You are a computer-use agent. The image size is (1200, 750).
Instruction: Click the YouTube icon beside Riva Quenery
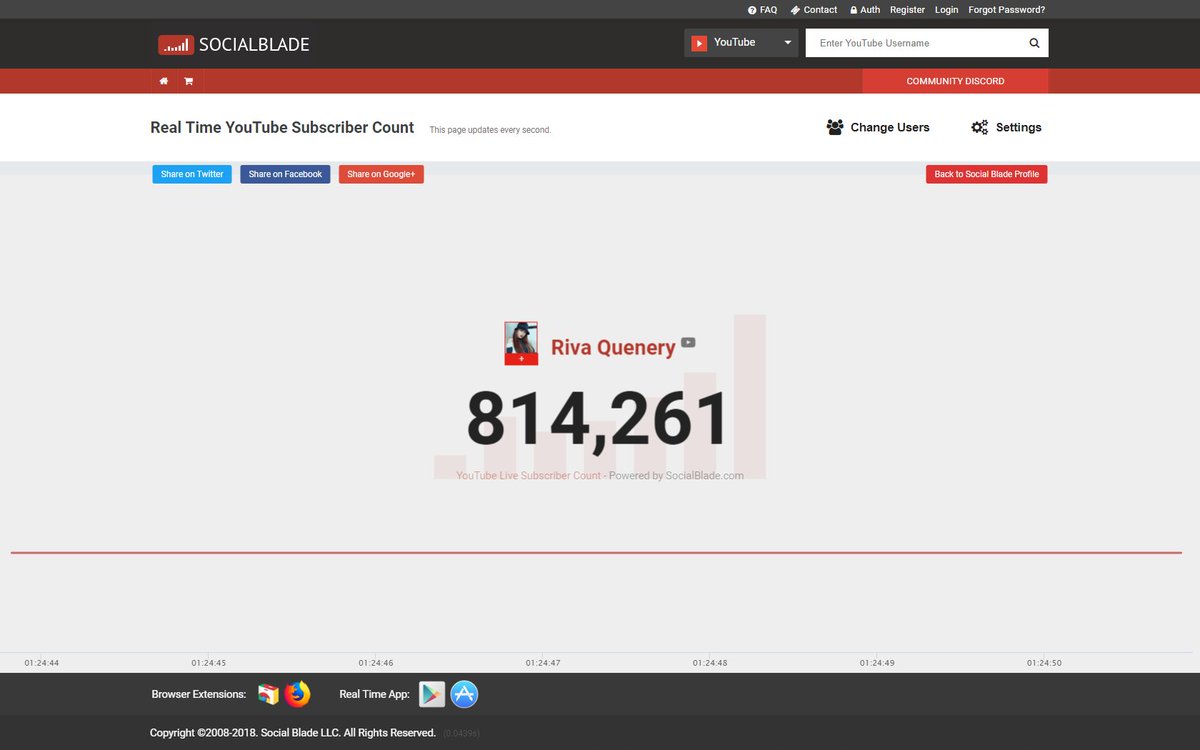click(x=688, y=342)
